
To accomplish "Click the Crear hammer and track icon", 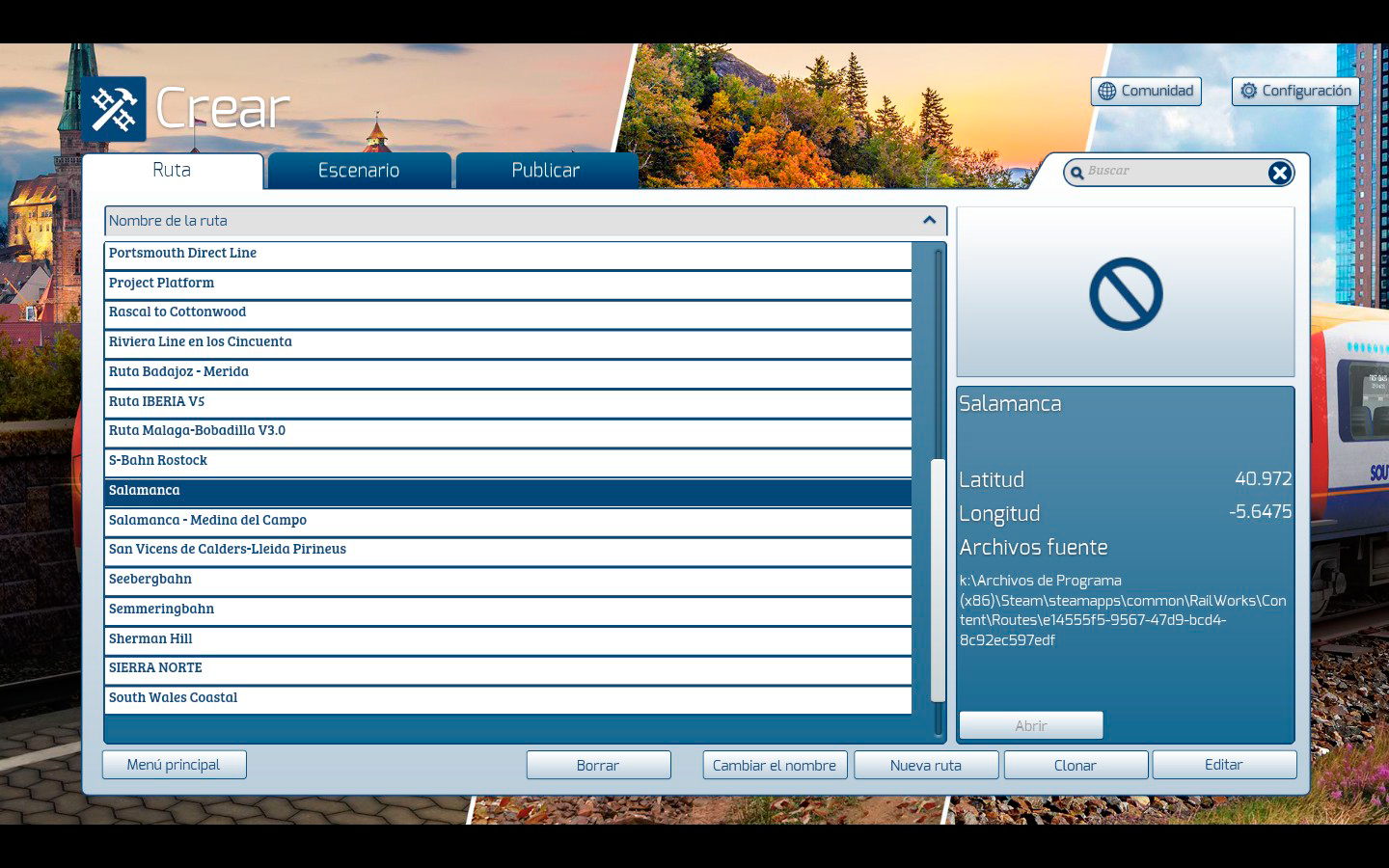I will click(x=114, y=109).
